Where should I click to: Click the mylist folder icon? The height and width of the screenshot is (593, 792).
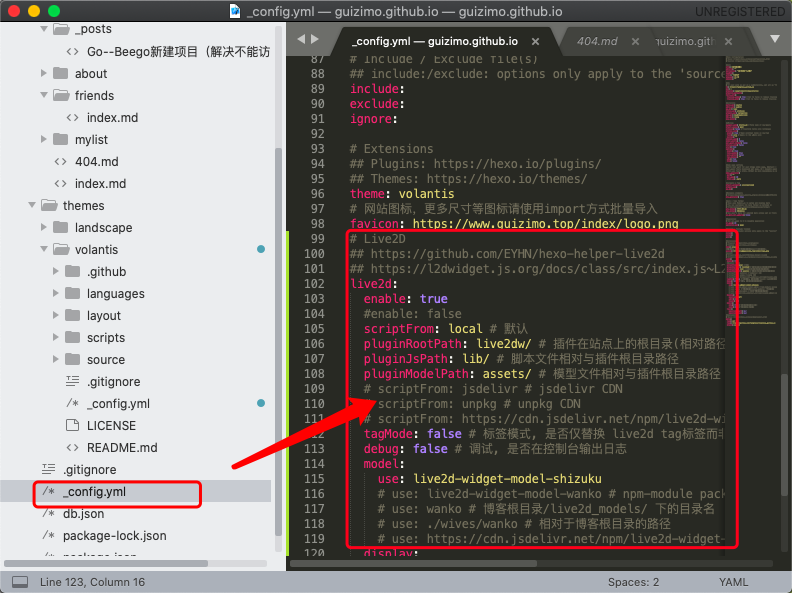click(x=61, y=139)
